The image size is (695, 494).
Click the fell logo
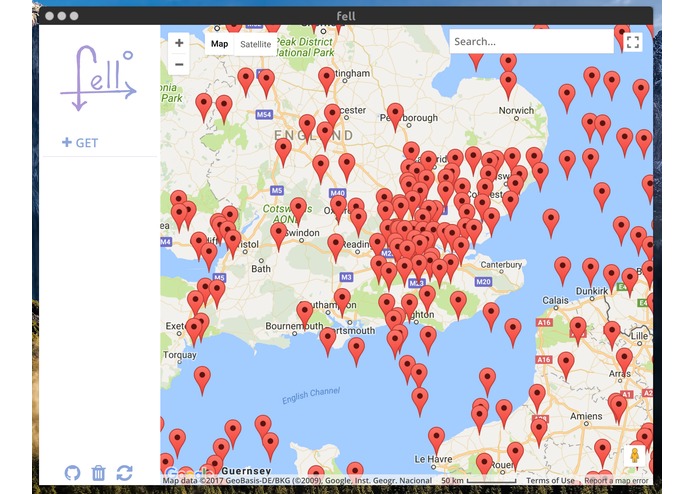pyautogui.click(x=98, y=78)
